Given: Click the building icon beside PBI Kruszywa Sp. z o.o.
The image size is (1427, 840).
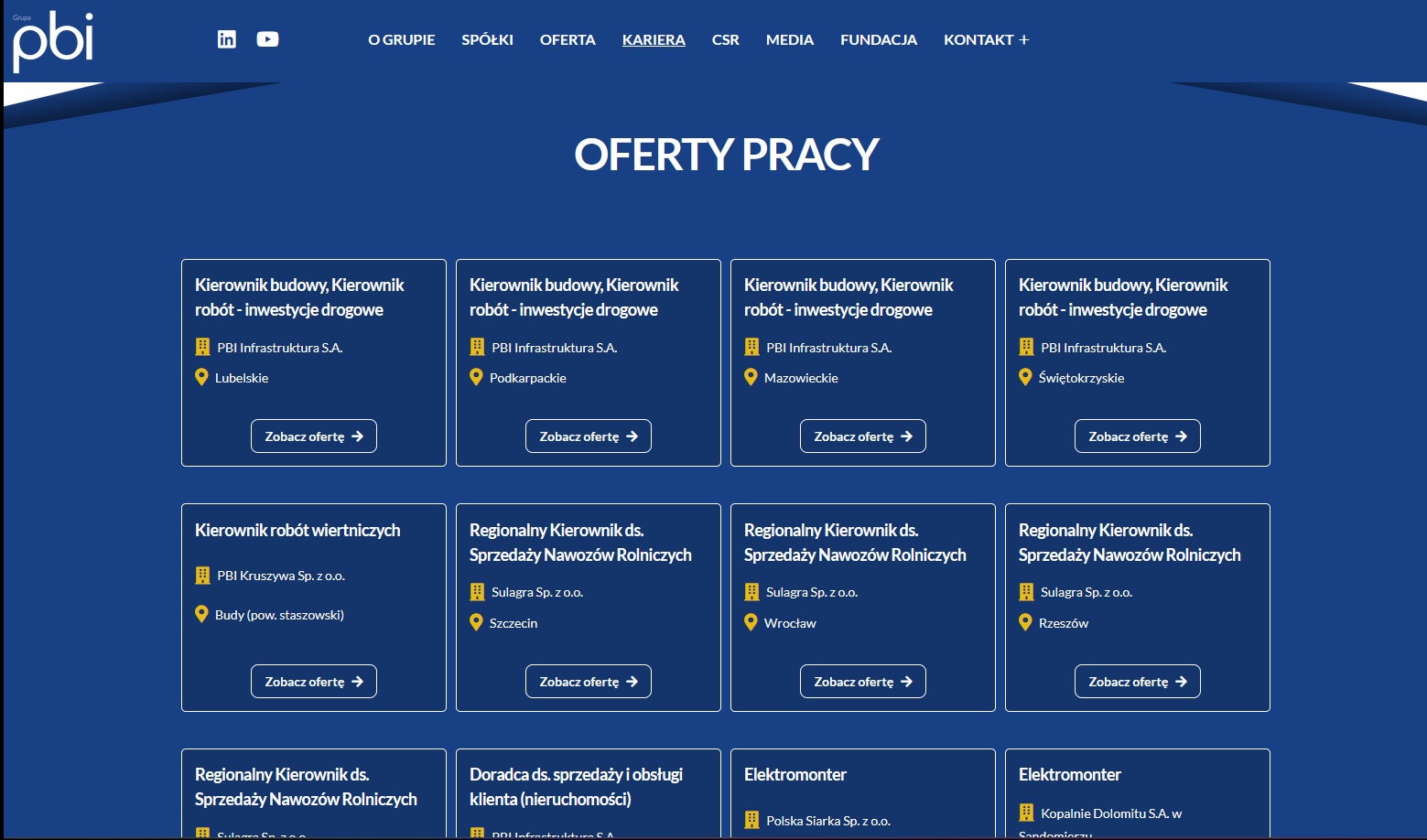Looking at the screenshot, I should (x=202, y=575).
